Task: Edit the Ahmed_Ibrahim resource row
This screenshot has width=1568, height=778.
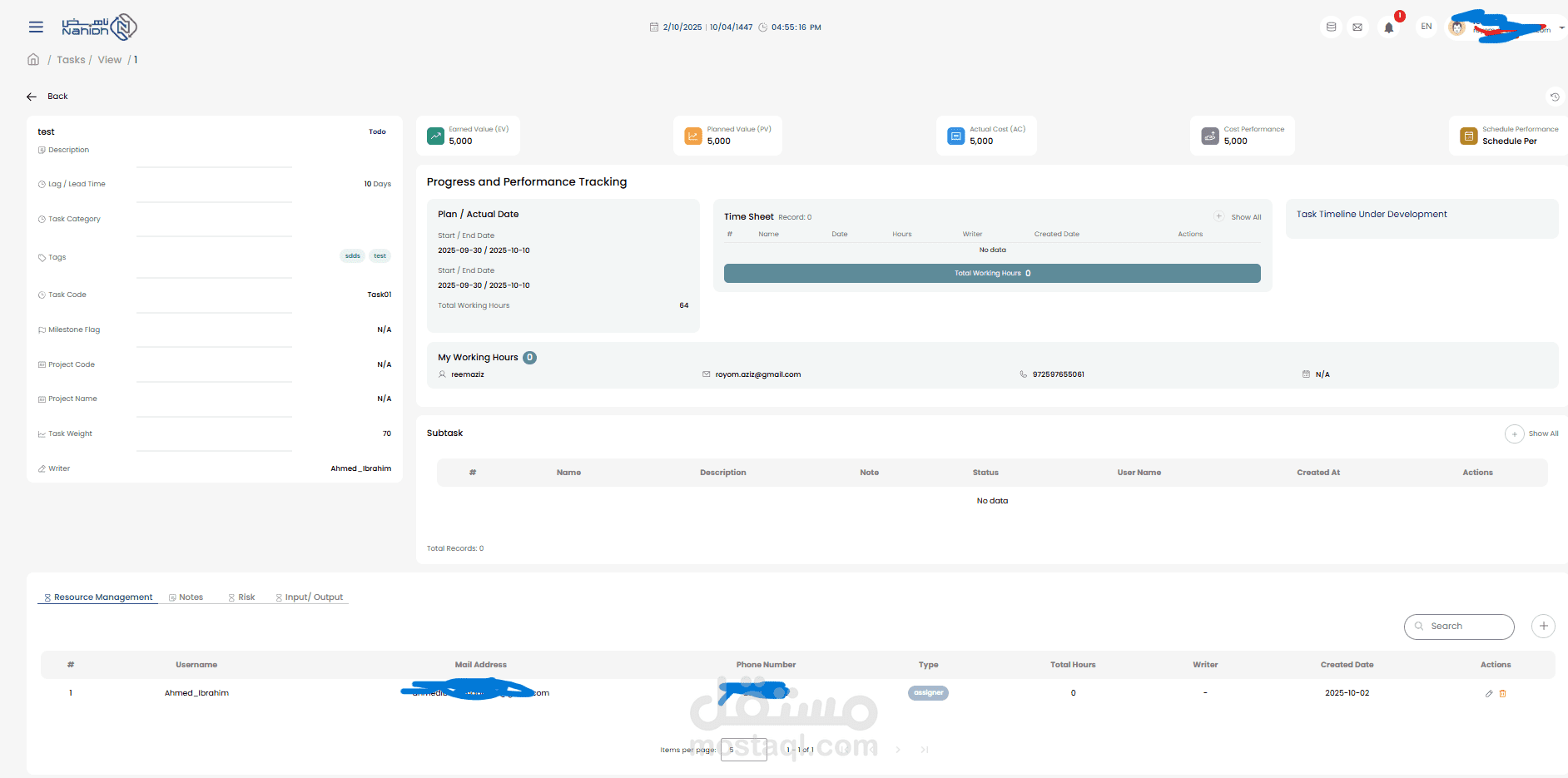Action: [1489, 693]
